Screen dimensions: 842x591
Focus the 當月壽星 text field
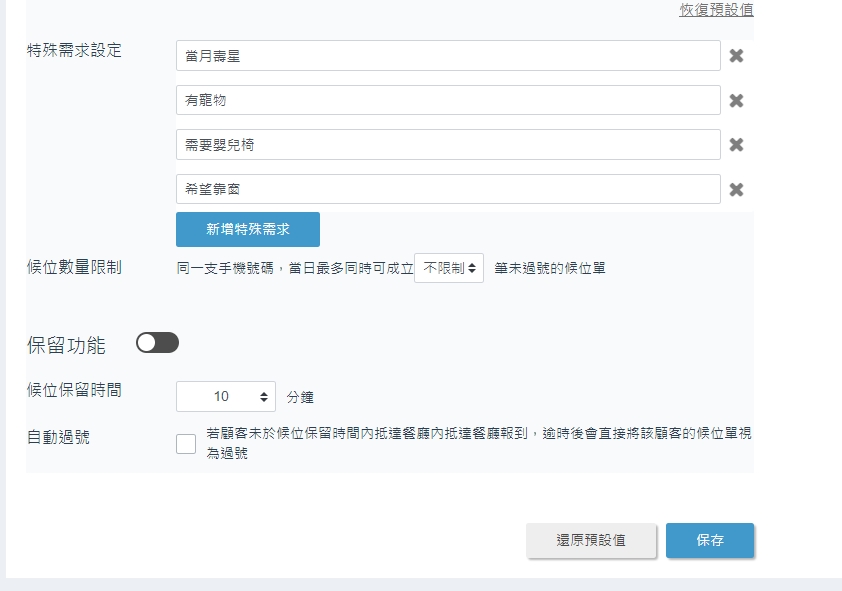pyautogui.click(x=448, y=56)
